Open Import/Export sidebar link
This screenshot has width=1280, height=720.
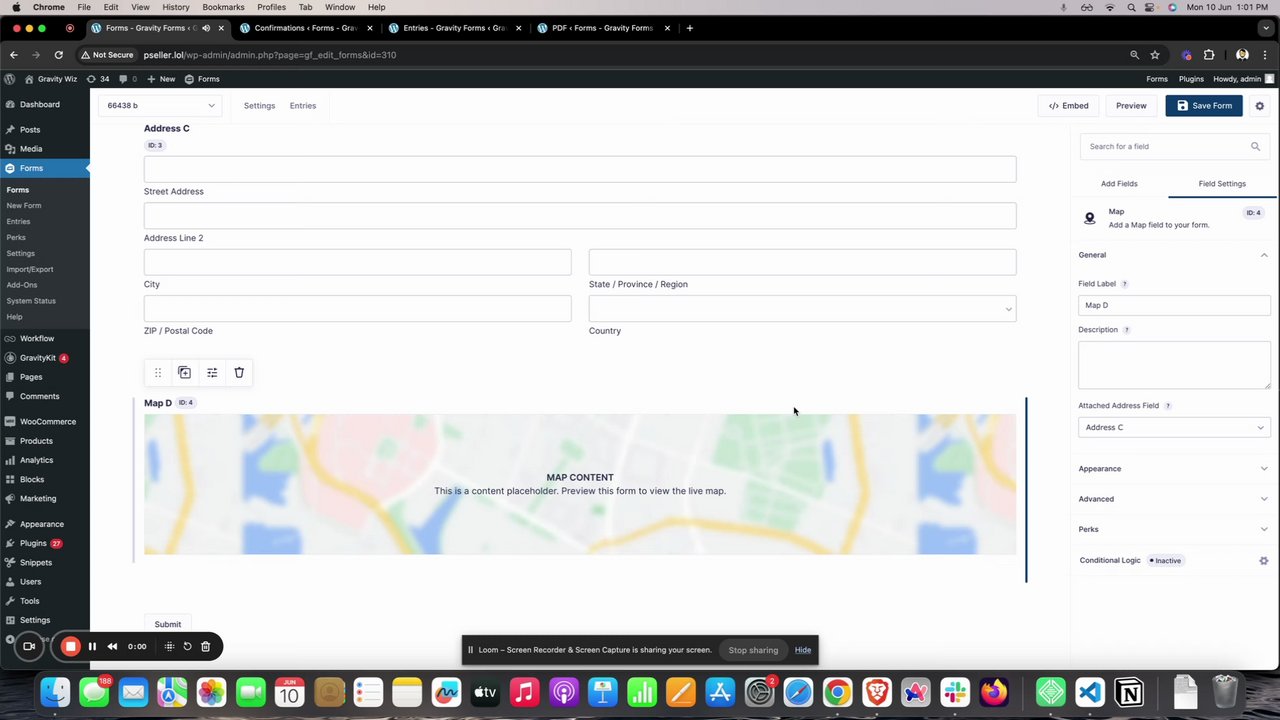click(x=30, y=269)
